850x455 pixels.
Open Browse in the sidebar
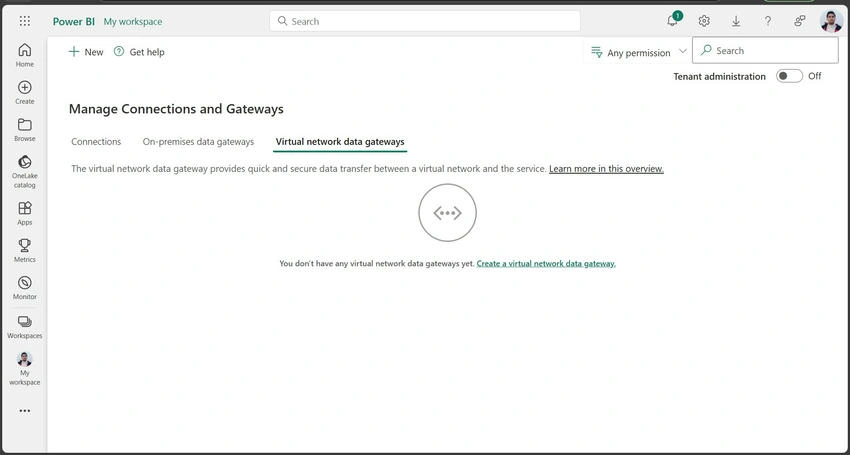pyautogui.click(x=24, y=130)
